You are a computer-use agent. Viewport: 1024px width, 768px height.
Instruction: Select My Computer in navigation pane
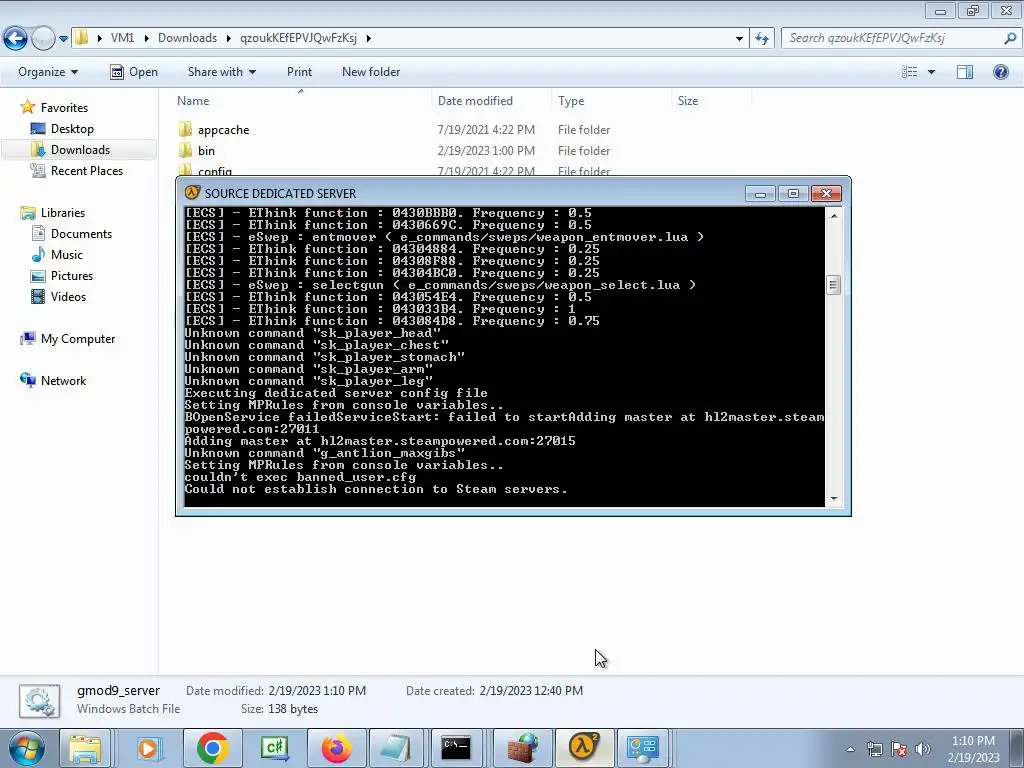click(x=78, y=339)
